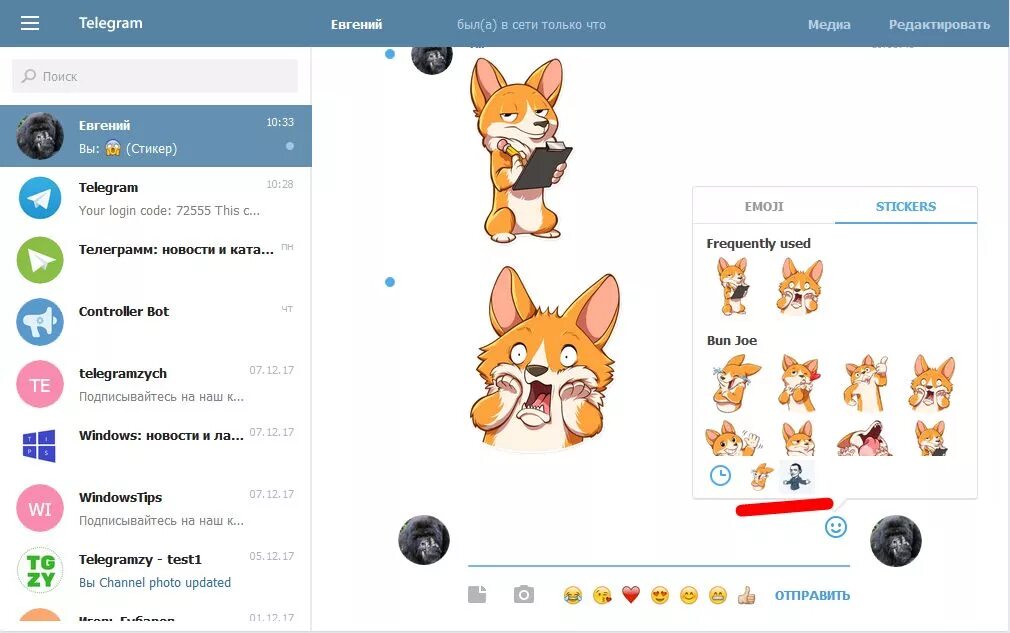Send the fourth Bun Joe screaming corgi sticker
Image resolution: width=1010 pixels, height=633 pixels.
click(931, 383)
